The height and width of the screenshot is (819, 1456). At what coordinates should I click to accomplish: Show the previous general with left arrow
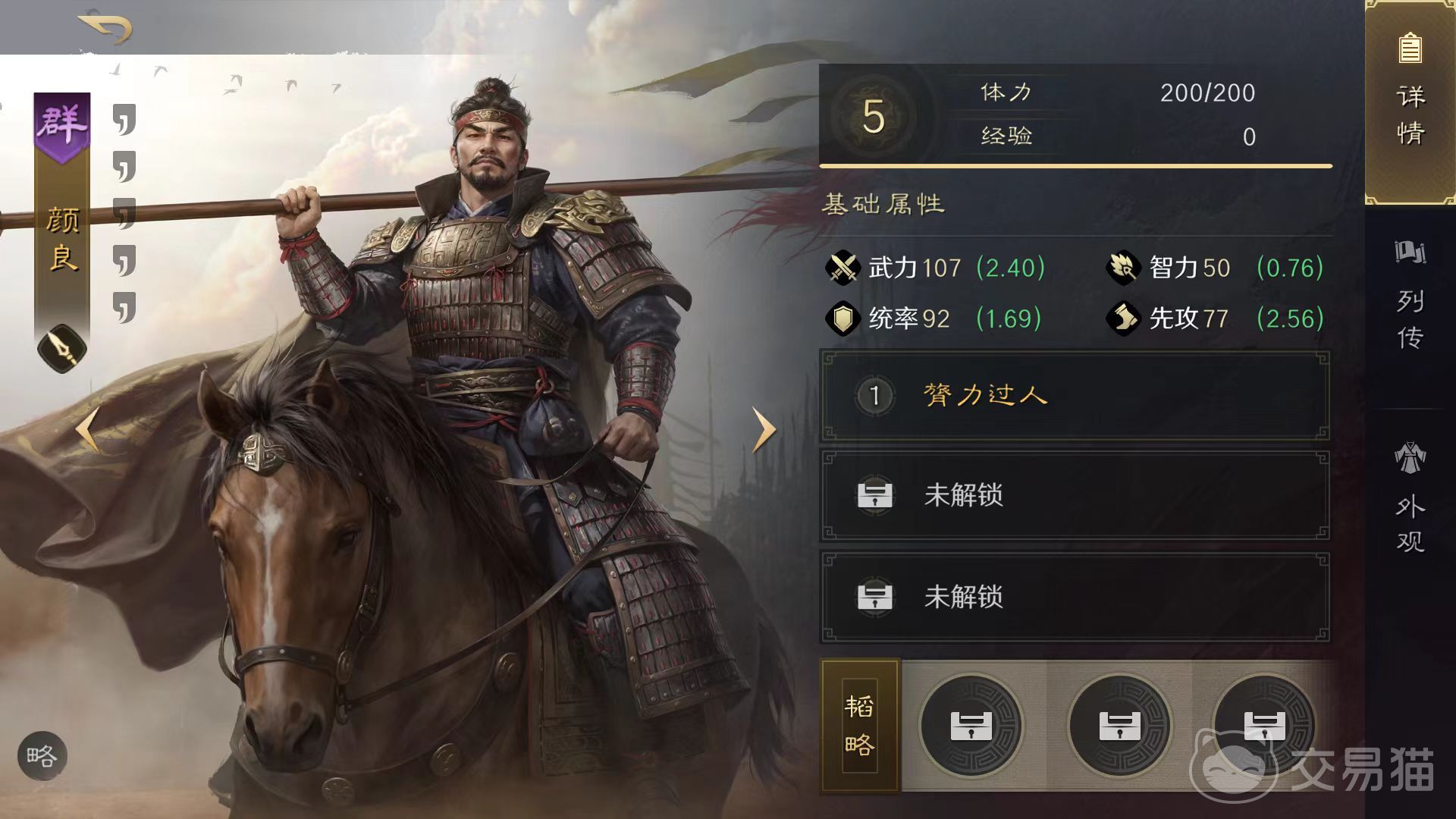pos(88,429)
